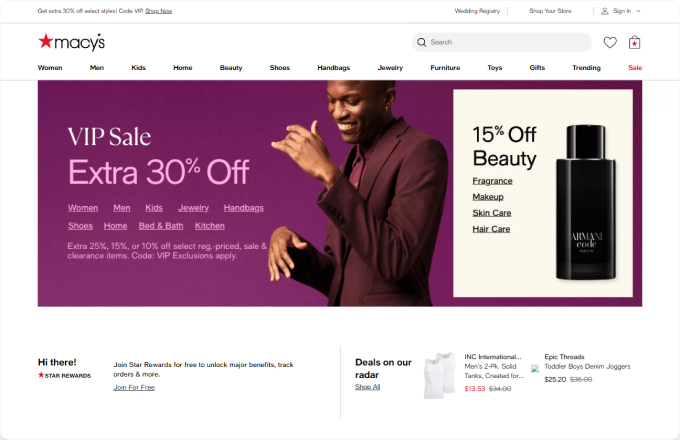Open the Shop Your Store link
Screen dimensions: 680x440
(550, 11)
